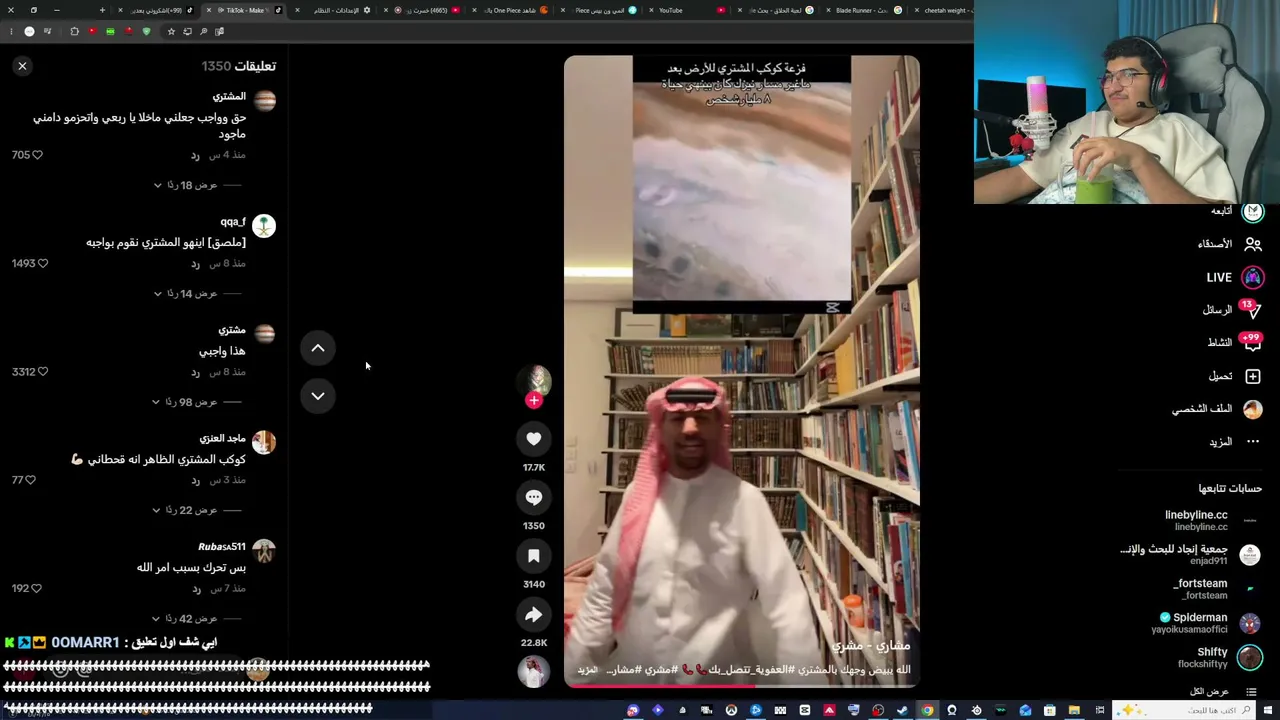Go to next video with down chevron
The width and height of the screenshot is (1280, 720).
click(x=318, y=396)
